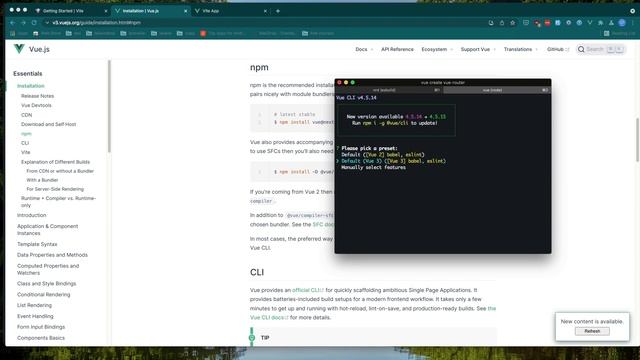The height and width of the screenshot is (360, 640).
Task: Open With a Bundler in sidebar
Action: pos(42,180)
